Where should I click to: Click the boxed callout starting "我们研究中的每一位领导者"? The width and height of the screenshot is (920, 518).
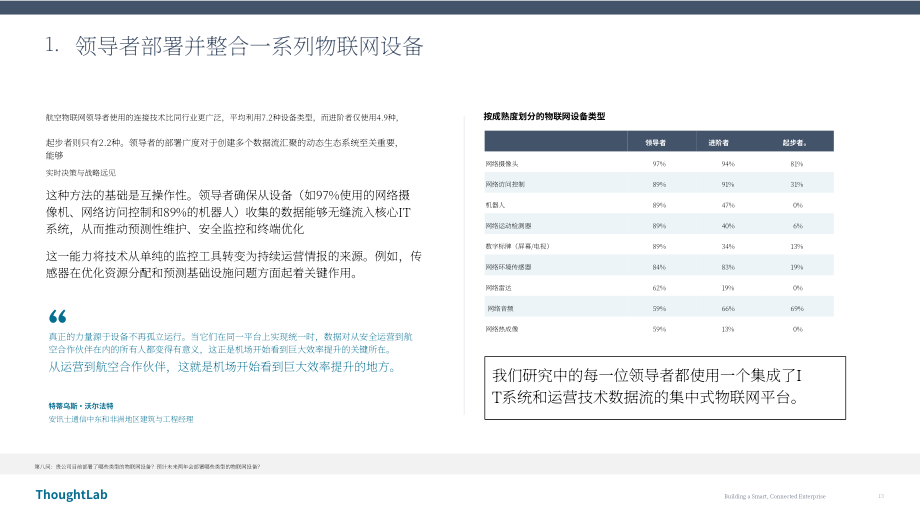pos(665,388)
